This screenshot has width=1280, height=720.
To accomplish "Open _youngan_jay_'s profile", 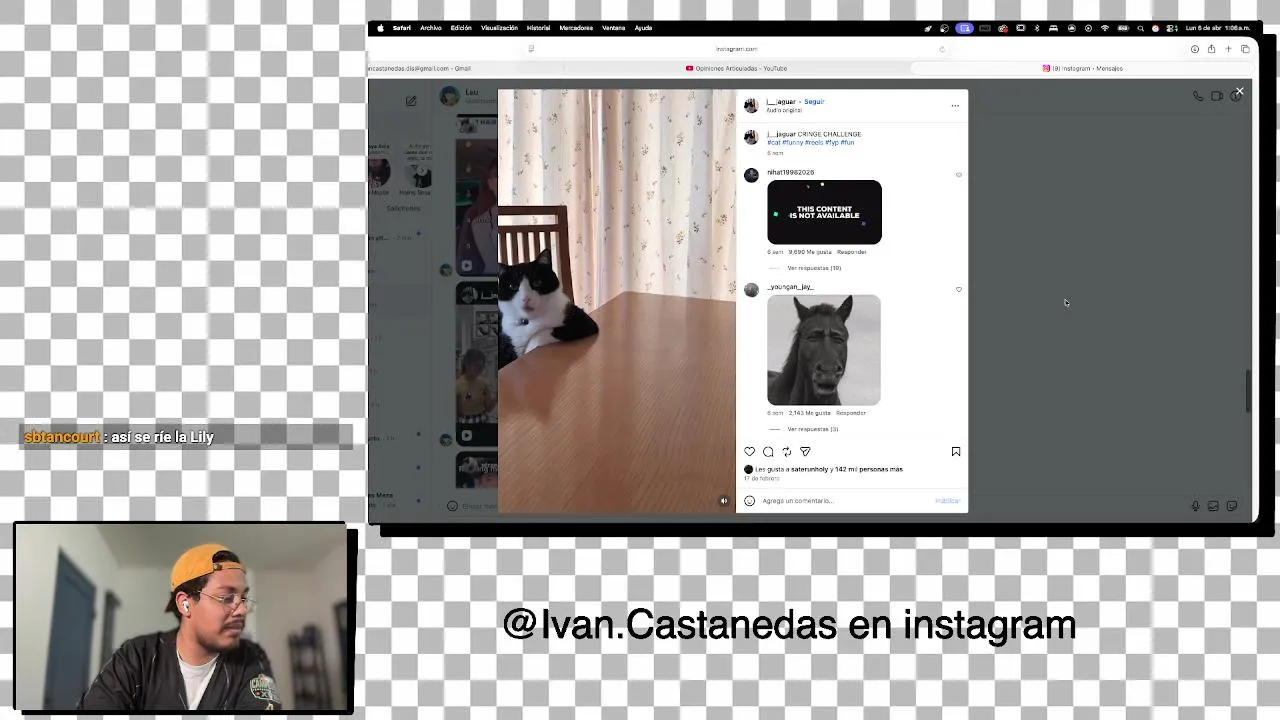I will click(790, 287).
